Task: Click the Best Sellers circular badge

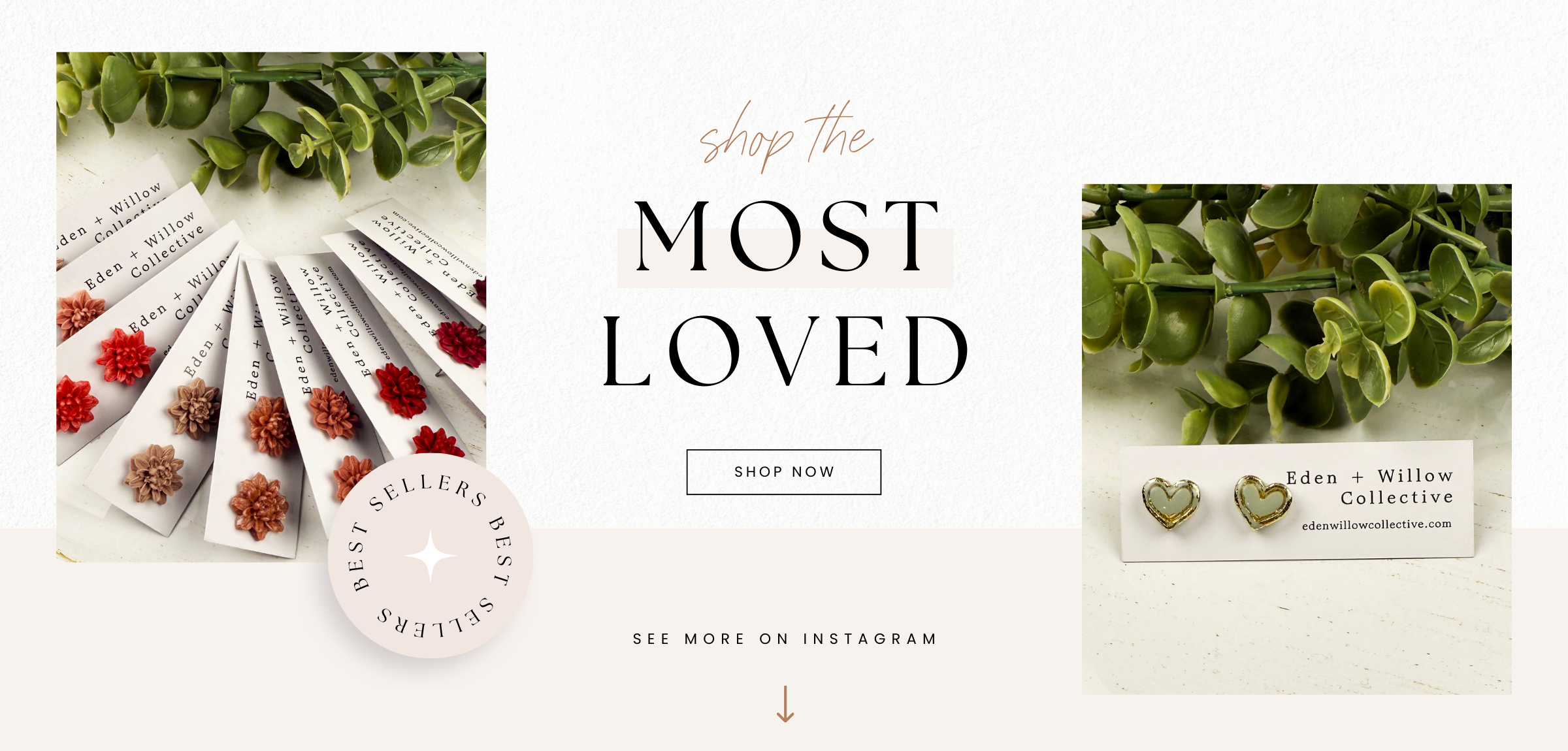Action: [x=431, y=556]
